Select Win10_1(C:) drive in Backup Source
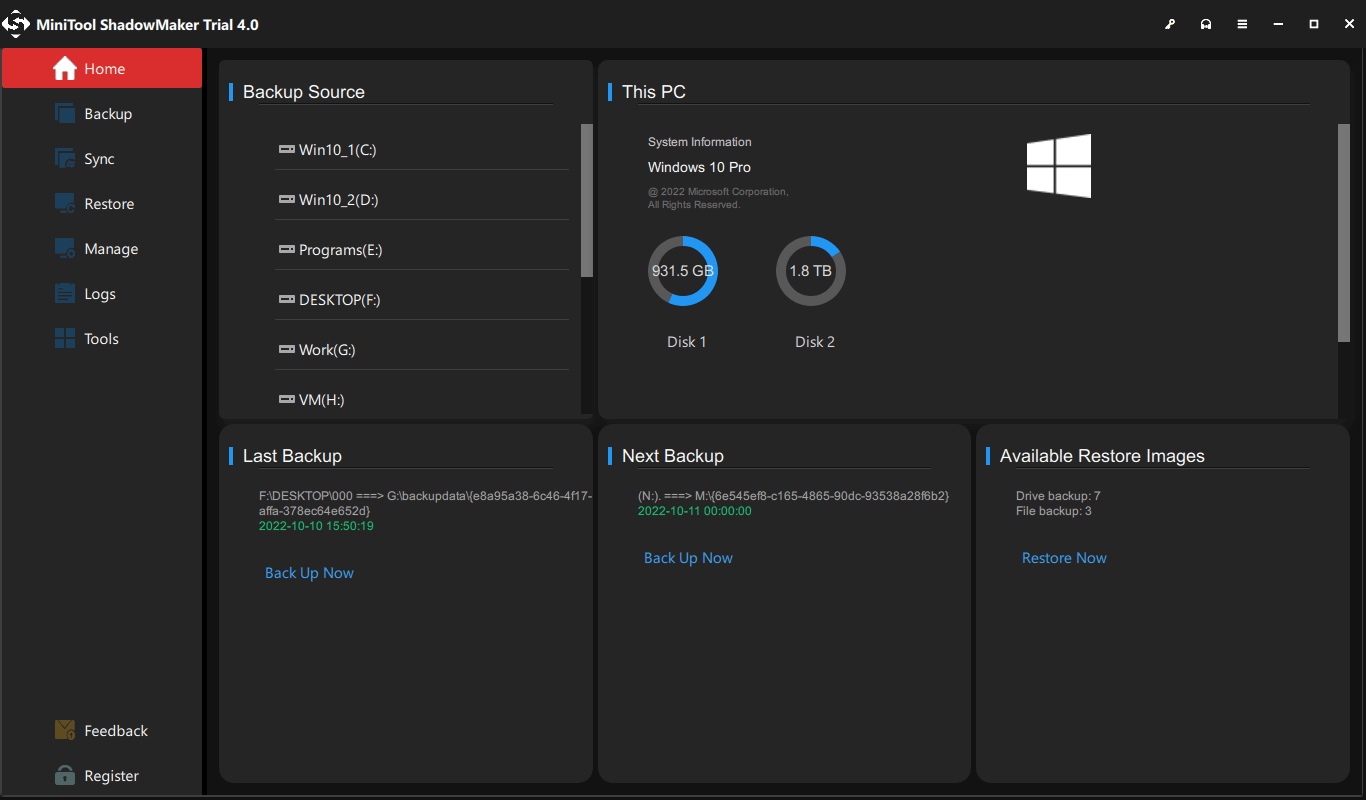Image resolution: width=1366 pixels, height=800 pixels. tap(337, 150)
